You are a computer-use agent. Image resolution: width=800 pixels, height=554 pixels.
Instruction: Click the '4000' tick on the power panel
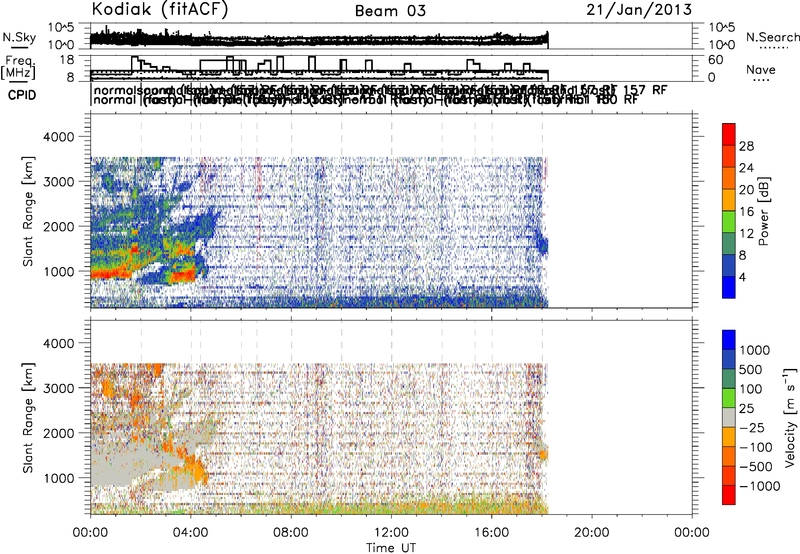click(58, 137)
